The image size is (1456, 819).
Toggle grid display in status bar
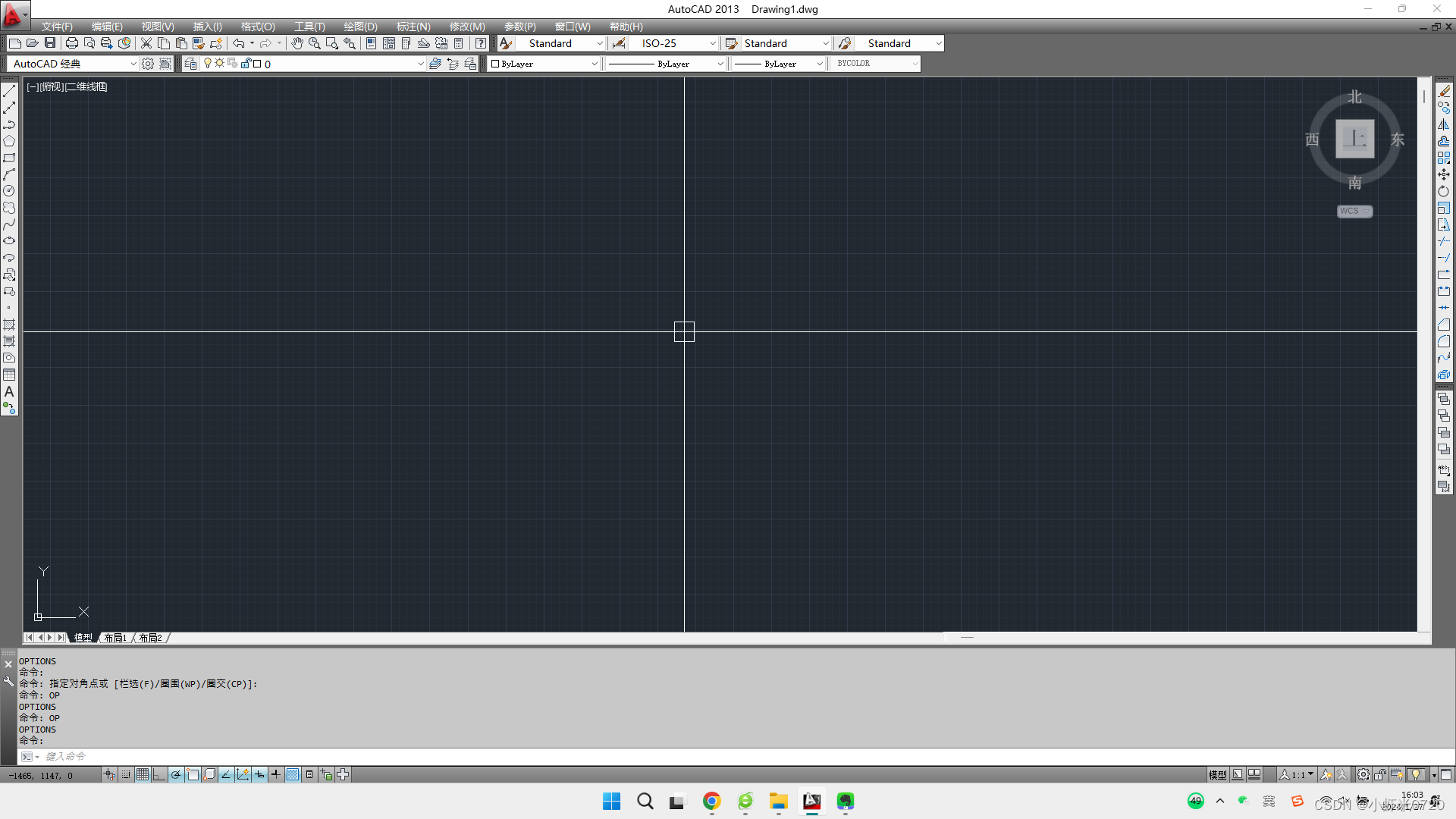coord(143,774)
